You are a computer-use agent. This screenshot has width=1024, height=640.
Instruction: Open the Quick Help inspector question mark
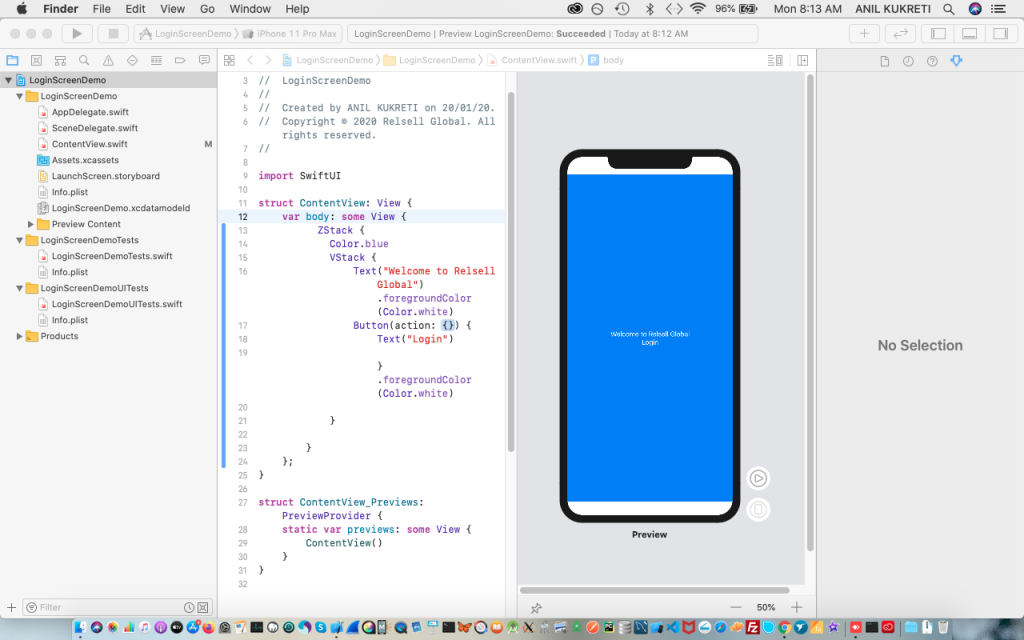931,61
